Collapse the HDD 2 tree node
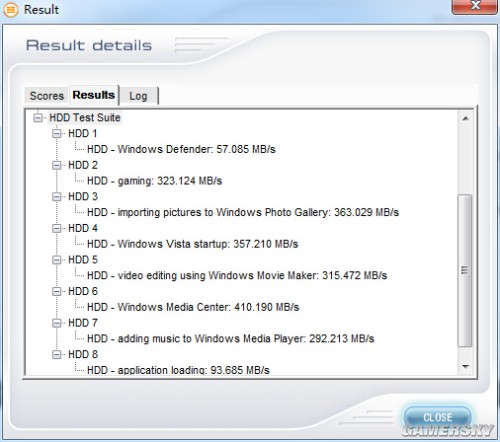Image resolution: width=500 pixels, height=442 pixels. pos(57,165)
